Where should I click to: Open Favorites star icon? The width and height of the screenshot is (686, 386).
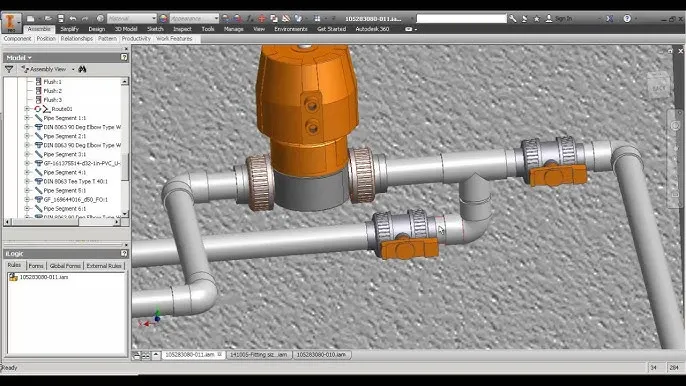(536, 18)
